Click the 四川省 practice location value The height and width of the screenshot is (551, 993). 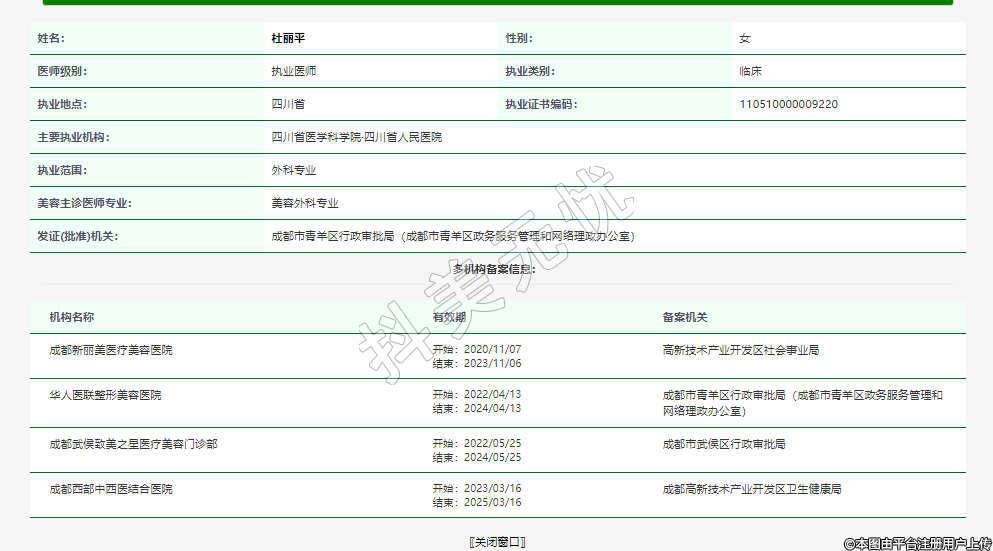point(288,104)
